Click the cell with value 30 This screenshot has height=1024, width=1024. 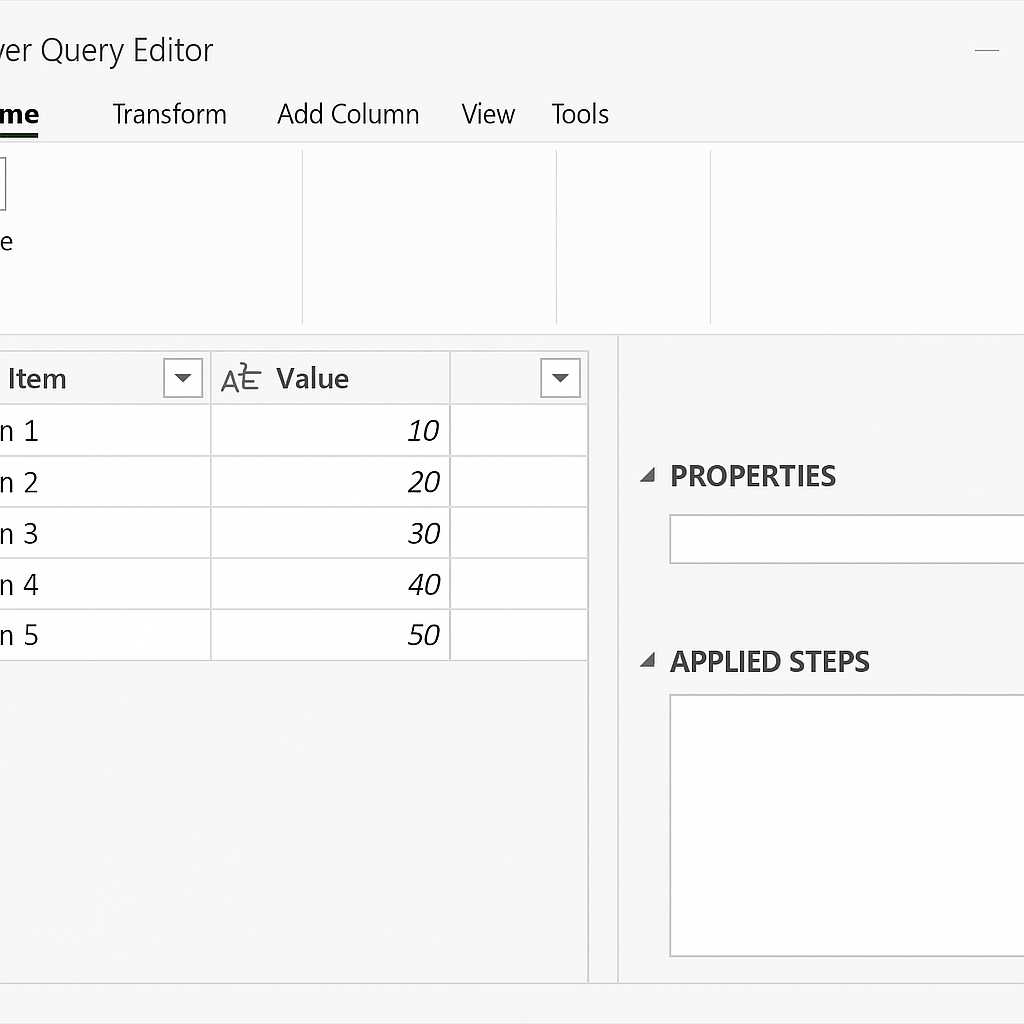click(330, 533)
